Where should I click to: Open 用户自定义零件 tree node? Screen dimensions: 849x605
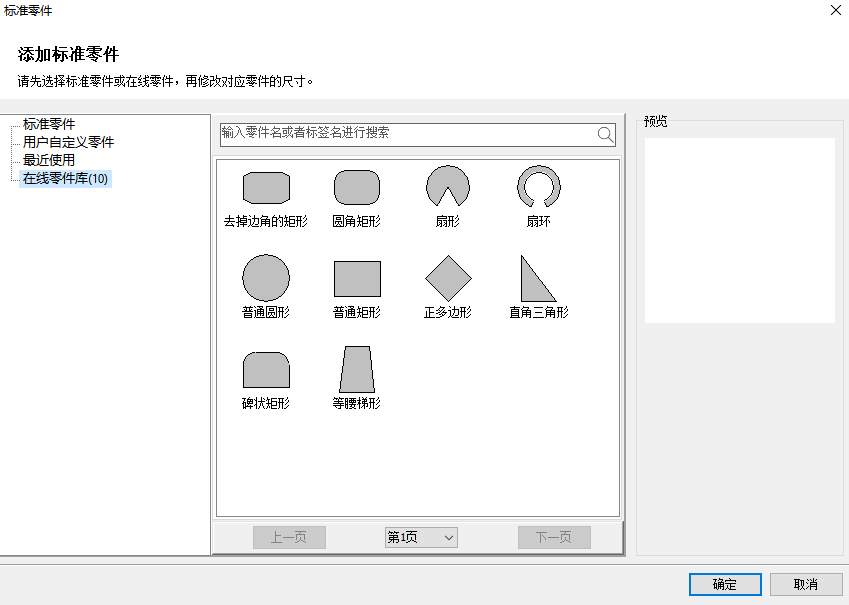[68, 142]
